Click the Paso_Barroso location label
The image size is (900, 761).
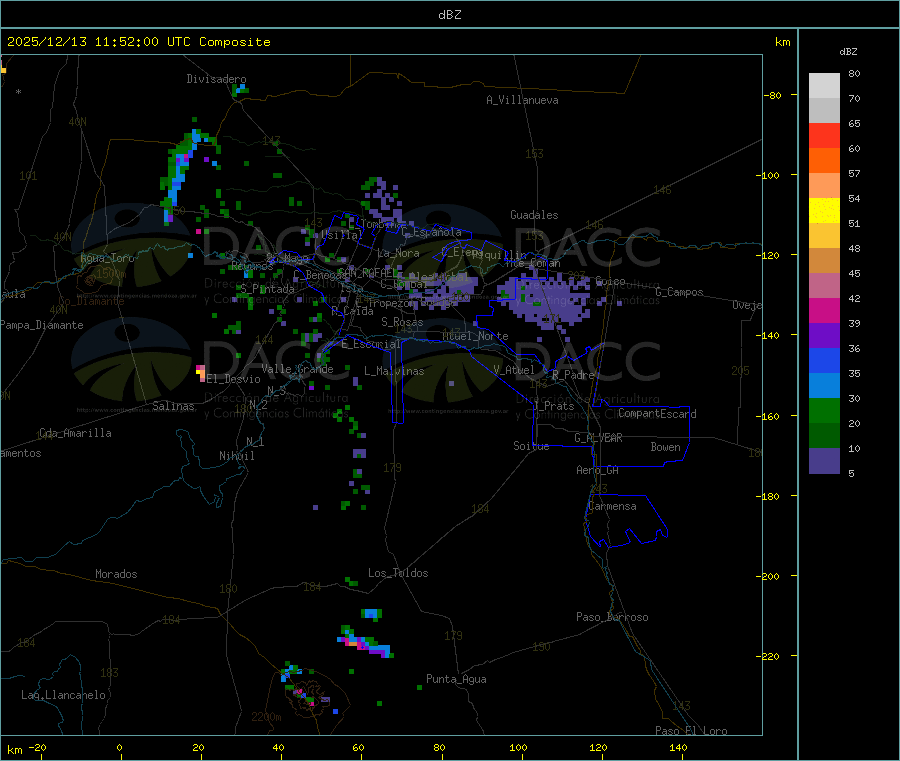(612, 617)
